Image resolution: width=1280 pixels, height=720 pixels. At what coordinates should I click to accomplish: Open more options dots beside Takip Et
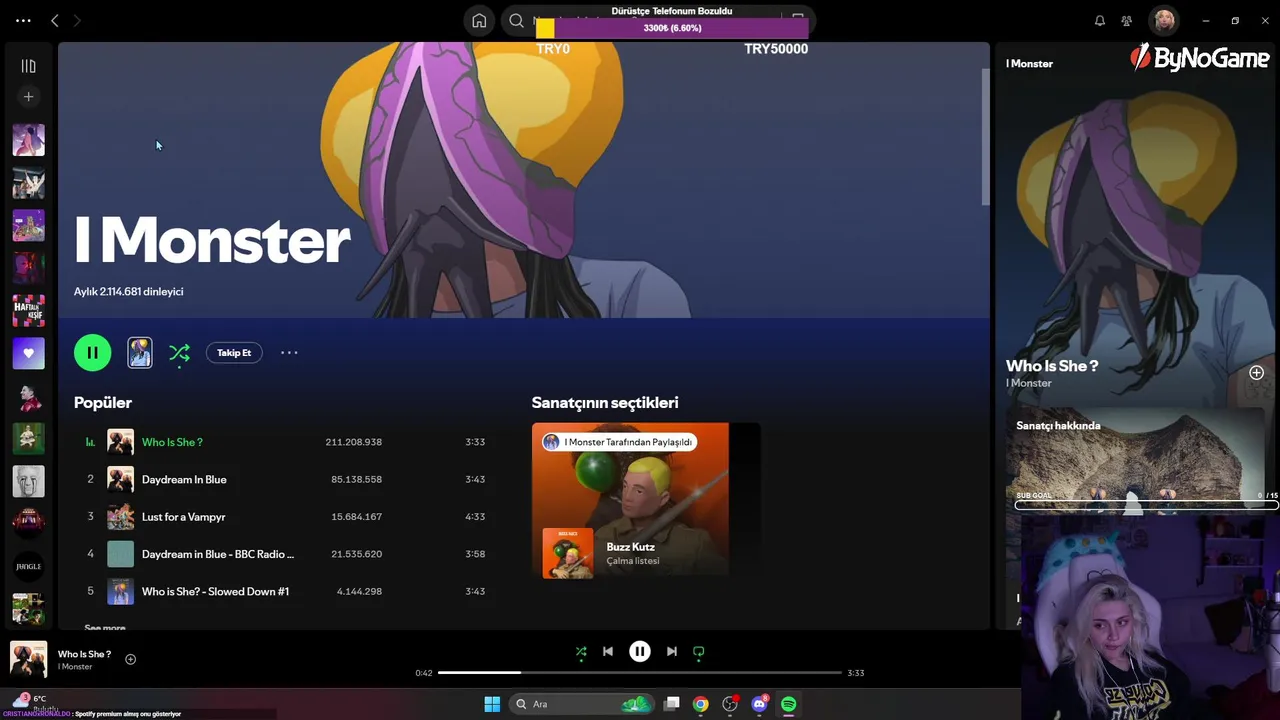tap(289, 352)
